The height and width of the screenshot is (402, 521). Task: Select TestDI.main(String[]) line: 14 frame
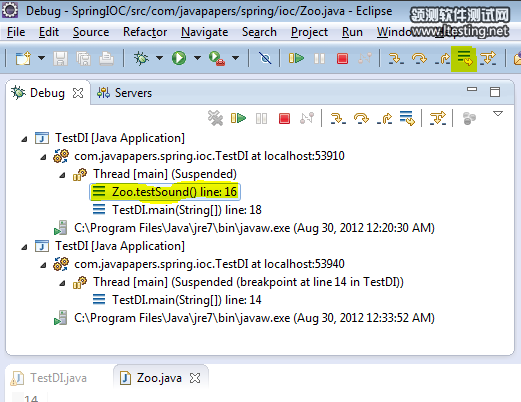point(177,300)
